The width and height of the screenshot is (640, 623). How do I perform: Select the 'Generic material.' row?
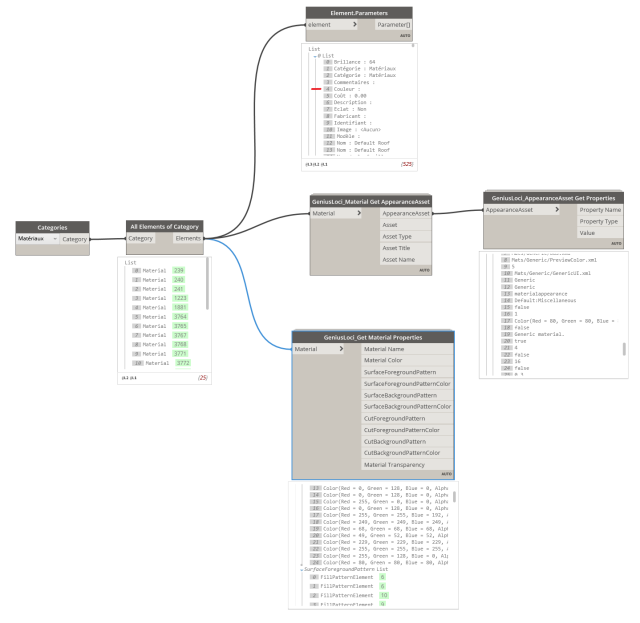pyautogui.click(x=533, y=334)
